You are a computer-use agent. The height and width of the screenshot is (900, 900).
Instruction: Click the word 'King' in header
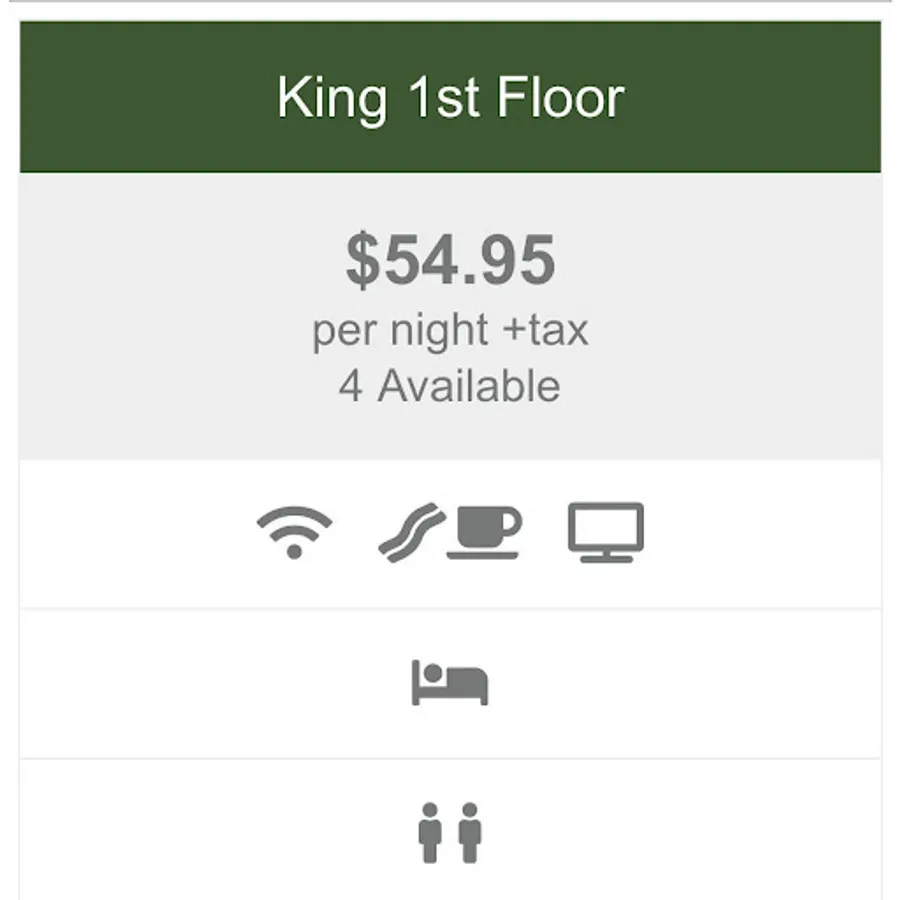pos(332,100)
